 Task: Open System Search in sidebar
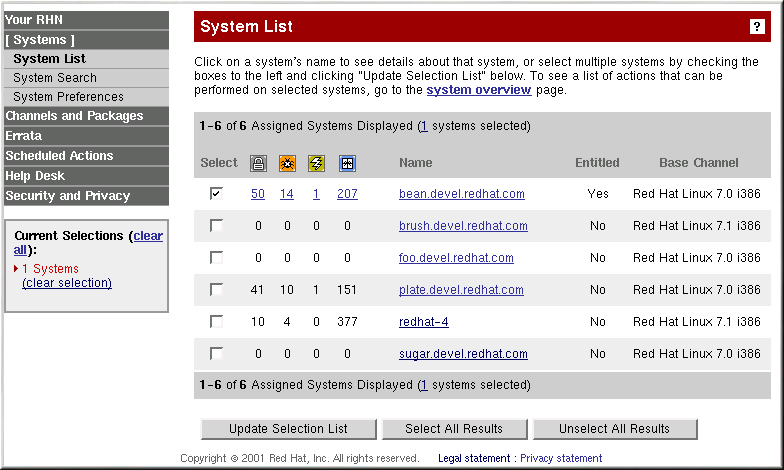coord(55,78)
